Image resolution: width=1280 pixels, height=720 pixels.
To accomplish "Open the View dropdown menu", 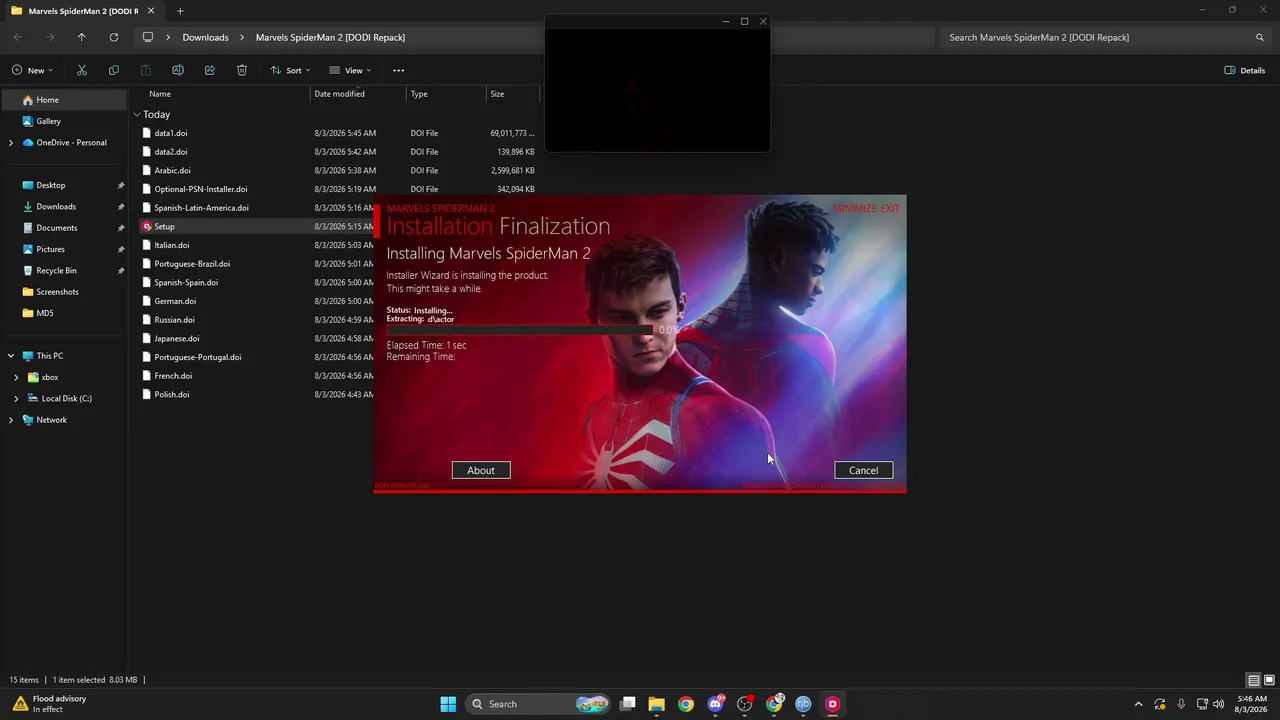I will coord(350,70).
